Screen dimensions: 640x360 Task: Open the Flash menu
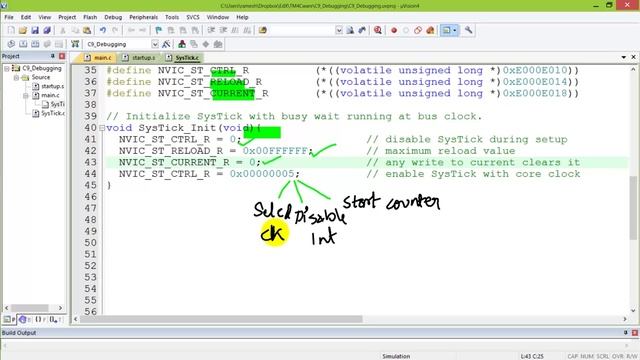[x=90, y=17]
